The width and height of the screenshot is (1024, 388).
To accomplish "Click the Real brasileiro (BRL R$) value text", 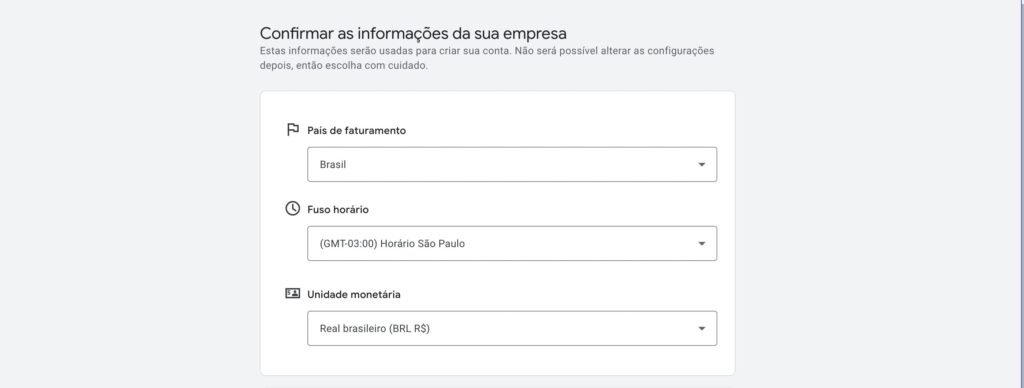I will point(374,329).
